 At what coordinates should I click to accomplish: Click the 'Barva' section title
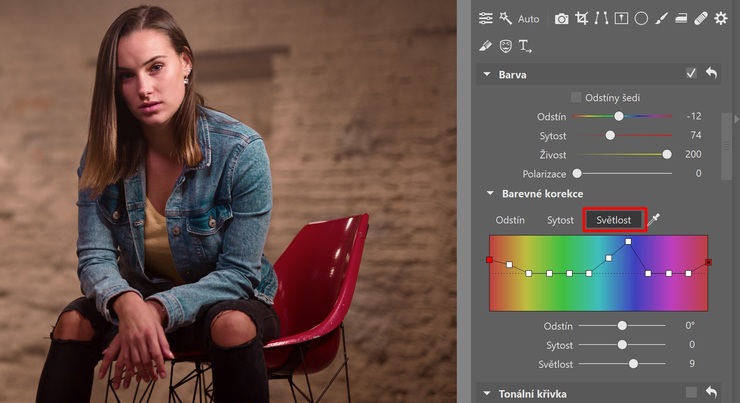pos(513,75)
